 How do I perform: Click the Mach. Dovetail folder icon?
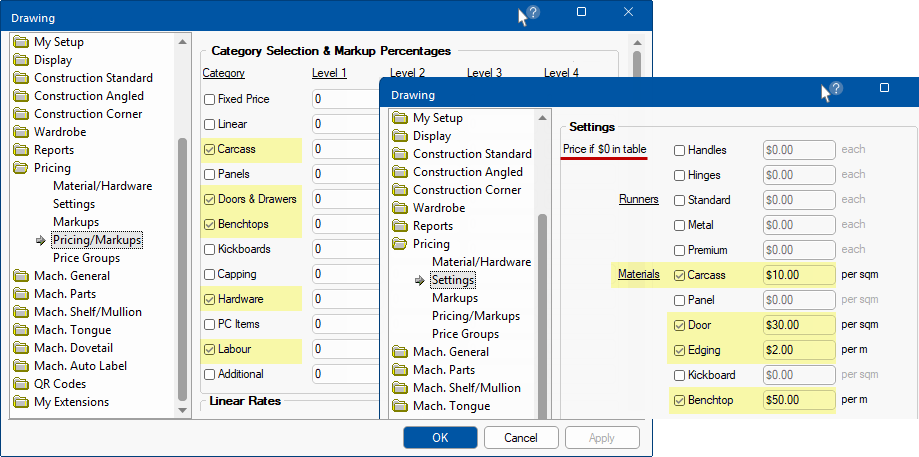(21, 348)
